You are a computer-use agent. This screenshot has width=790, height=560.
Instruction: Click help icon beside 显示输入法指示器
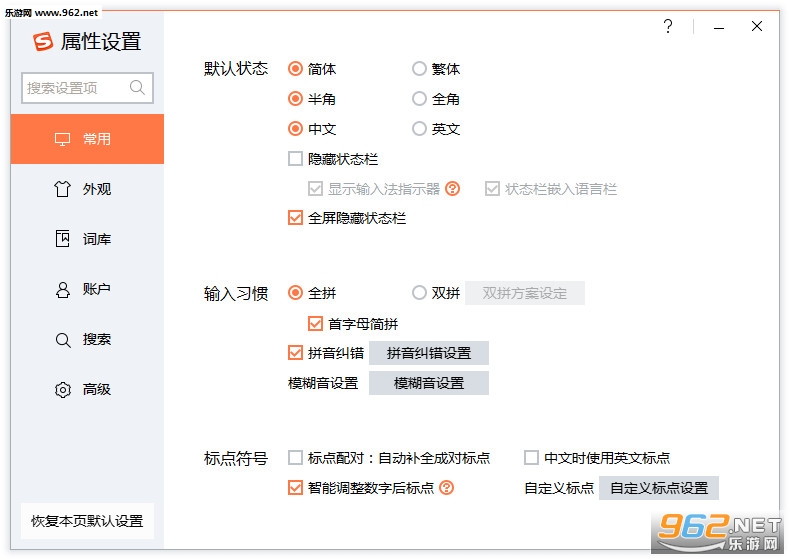452,189
